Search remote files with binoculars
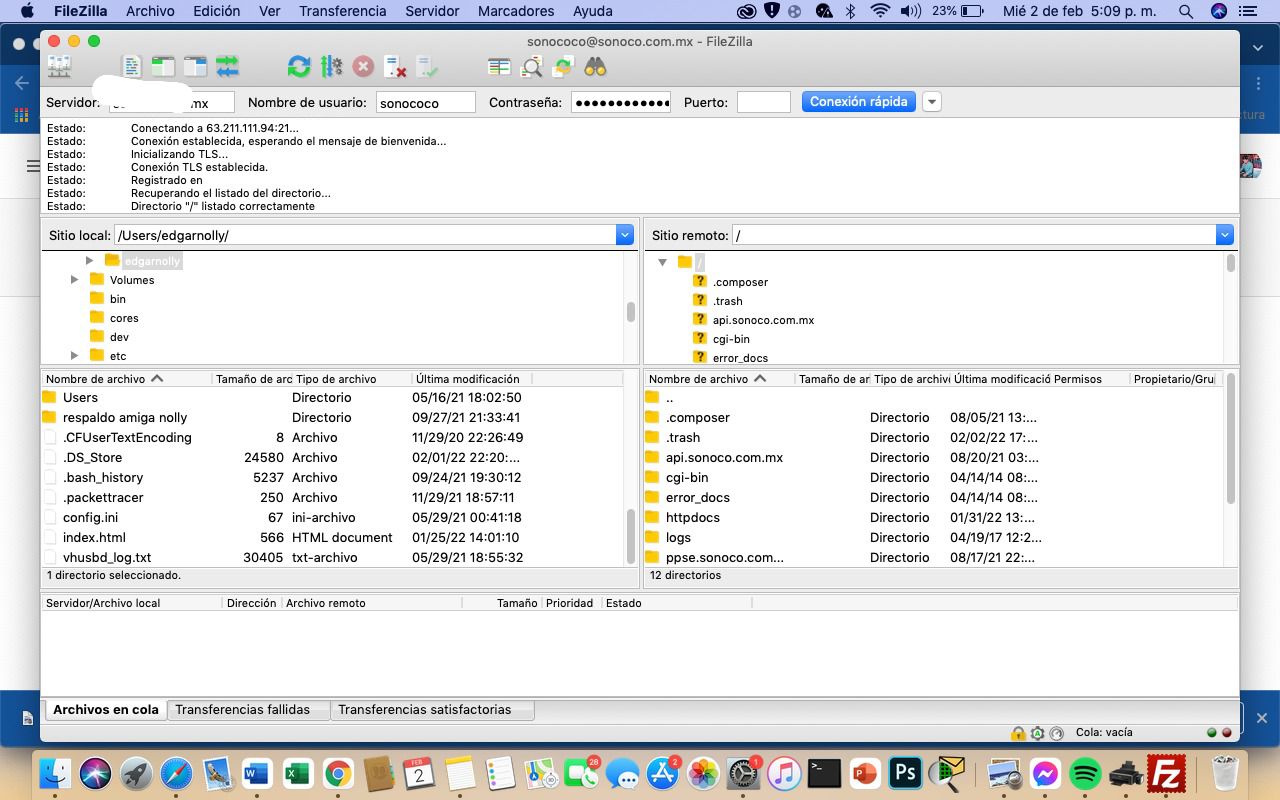The image size is (1280, 800). (x=595, y=67)
